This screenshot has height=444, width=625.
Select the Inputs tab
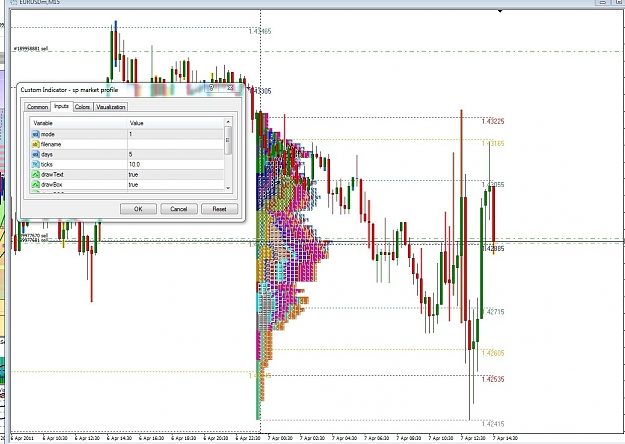(x=61, y=106)
